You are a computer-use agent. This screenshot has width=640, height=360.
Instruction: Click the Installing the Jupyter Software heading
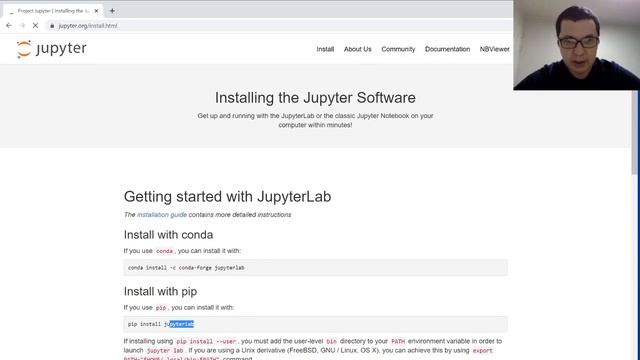point(315,98)
